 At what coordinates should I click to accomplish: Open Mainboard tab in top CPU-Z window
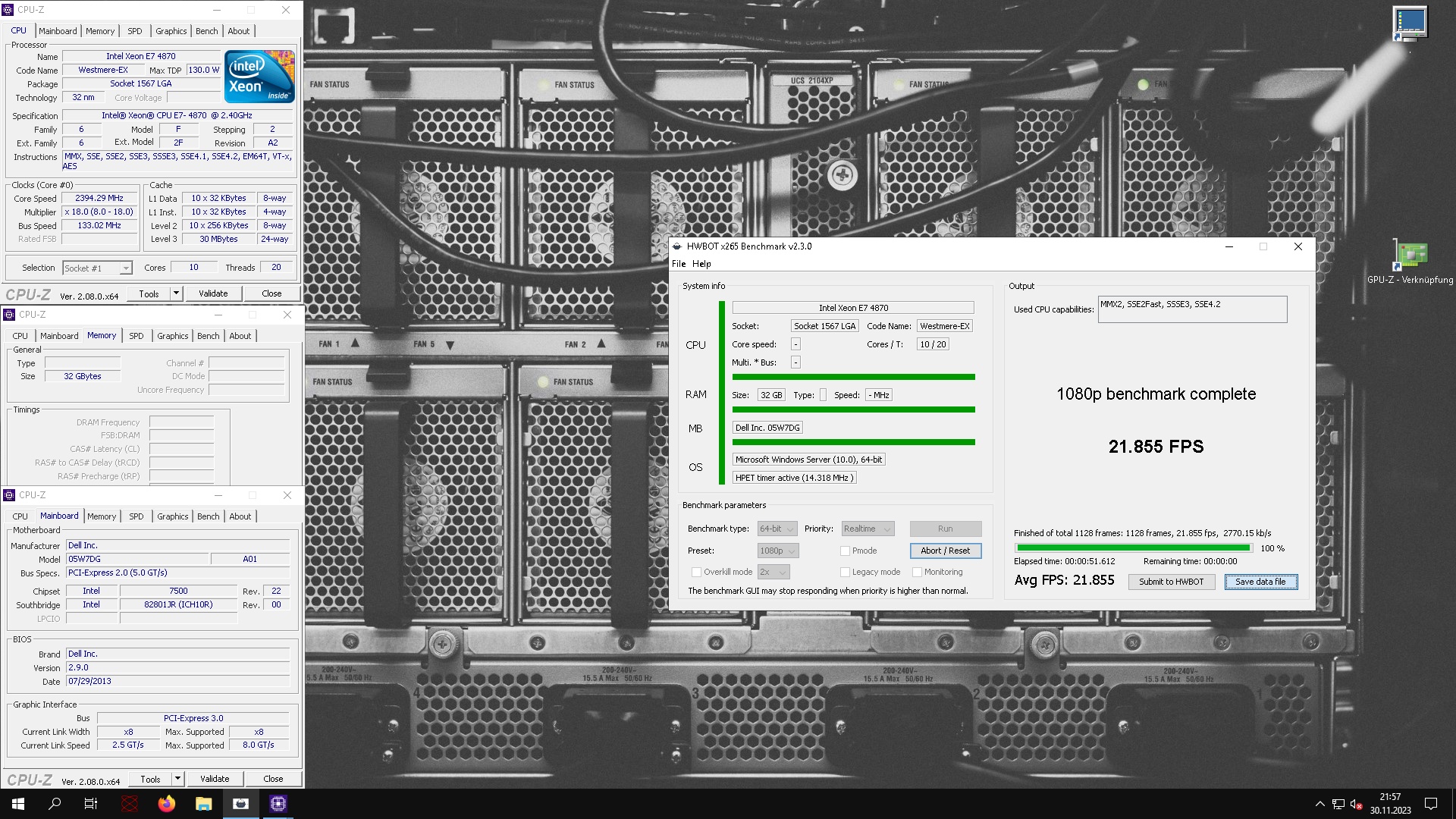click(58, 31)
